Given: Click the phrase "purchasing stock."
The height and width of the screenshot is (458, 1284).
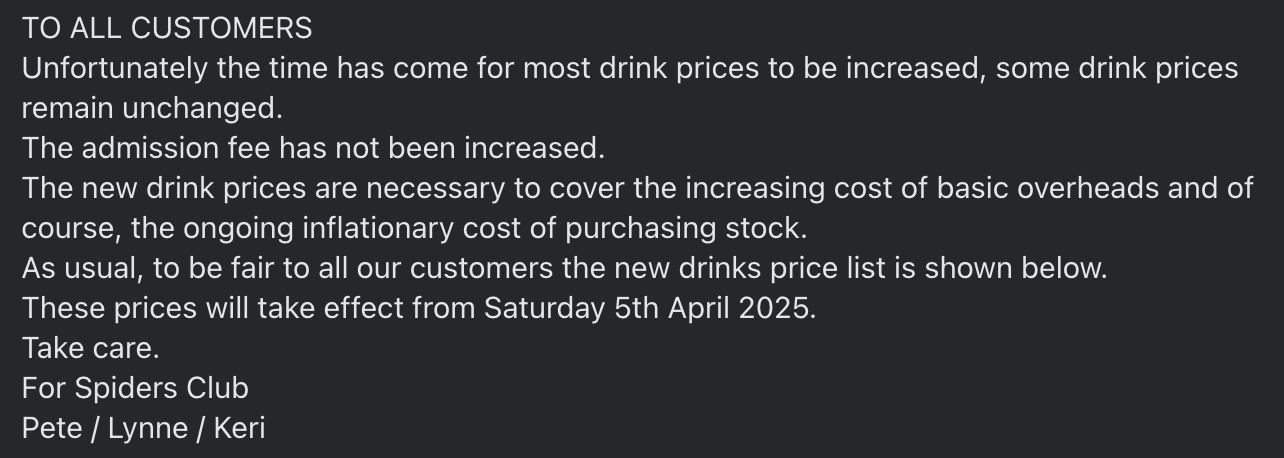Looking at the screenshot, I should coord(685,228).
